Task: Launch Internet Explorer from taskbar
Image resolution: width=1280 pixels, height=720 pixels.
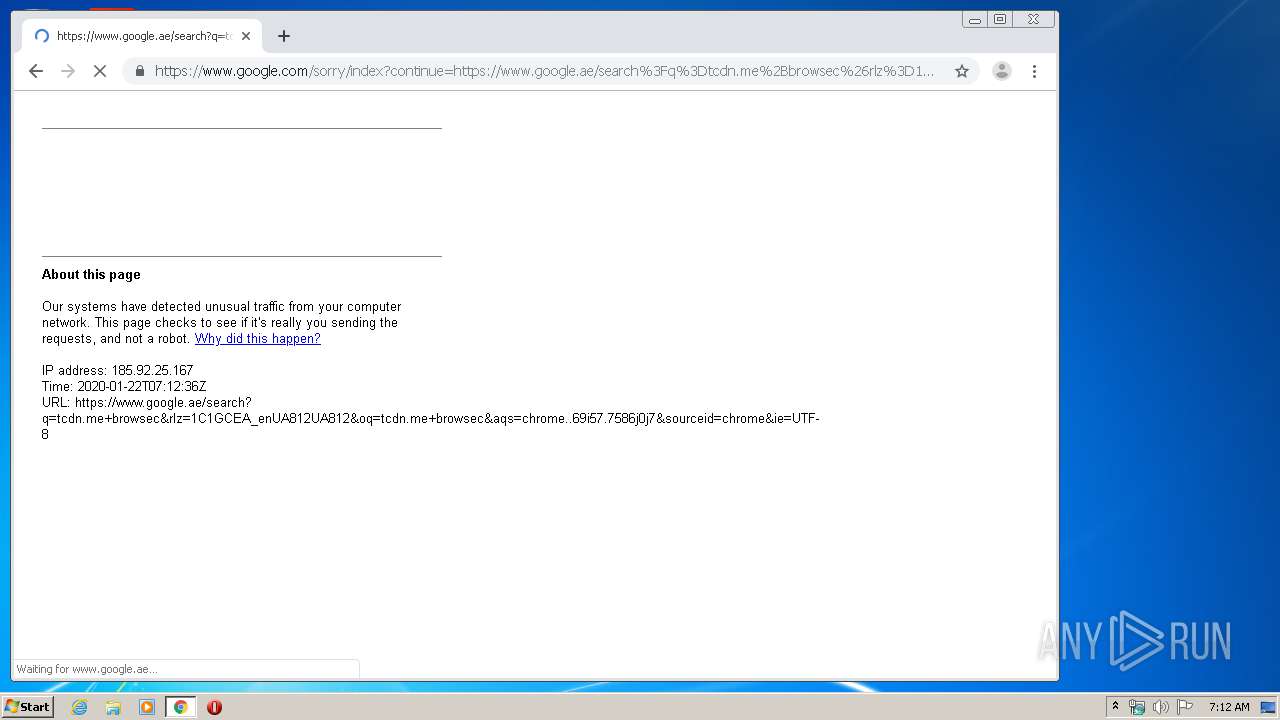Action: (80, 707)
